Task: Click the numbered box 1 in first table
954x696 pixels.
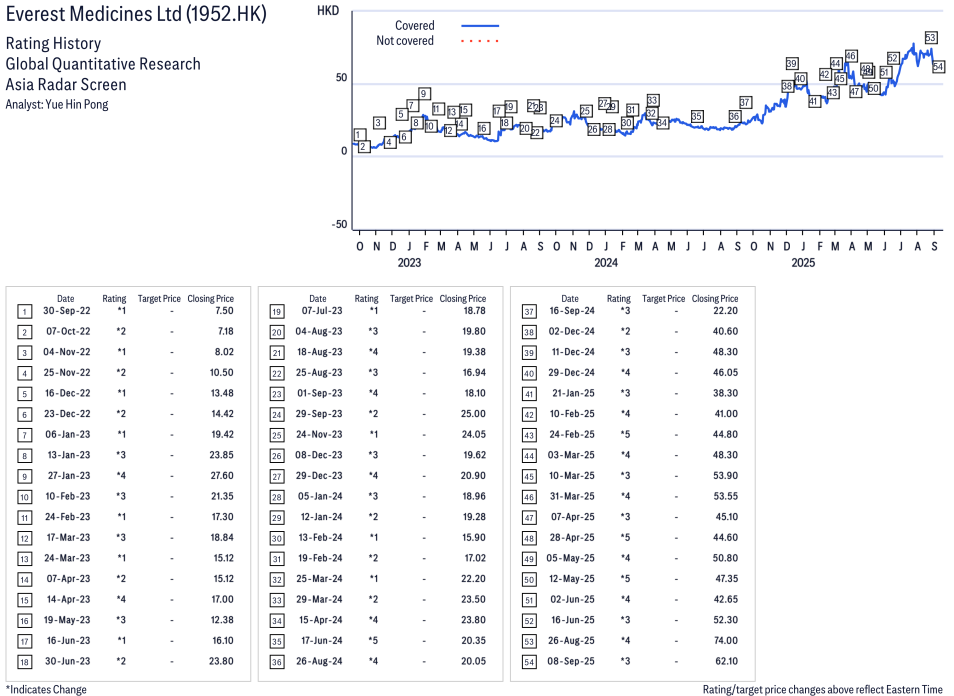Action: pos(24,313)
